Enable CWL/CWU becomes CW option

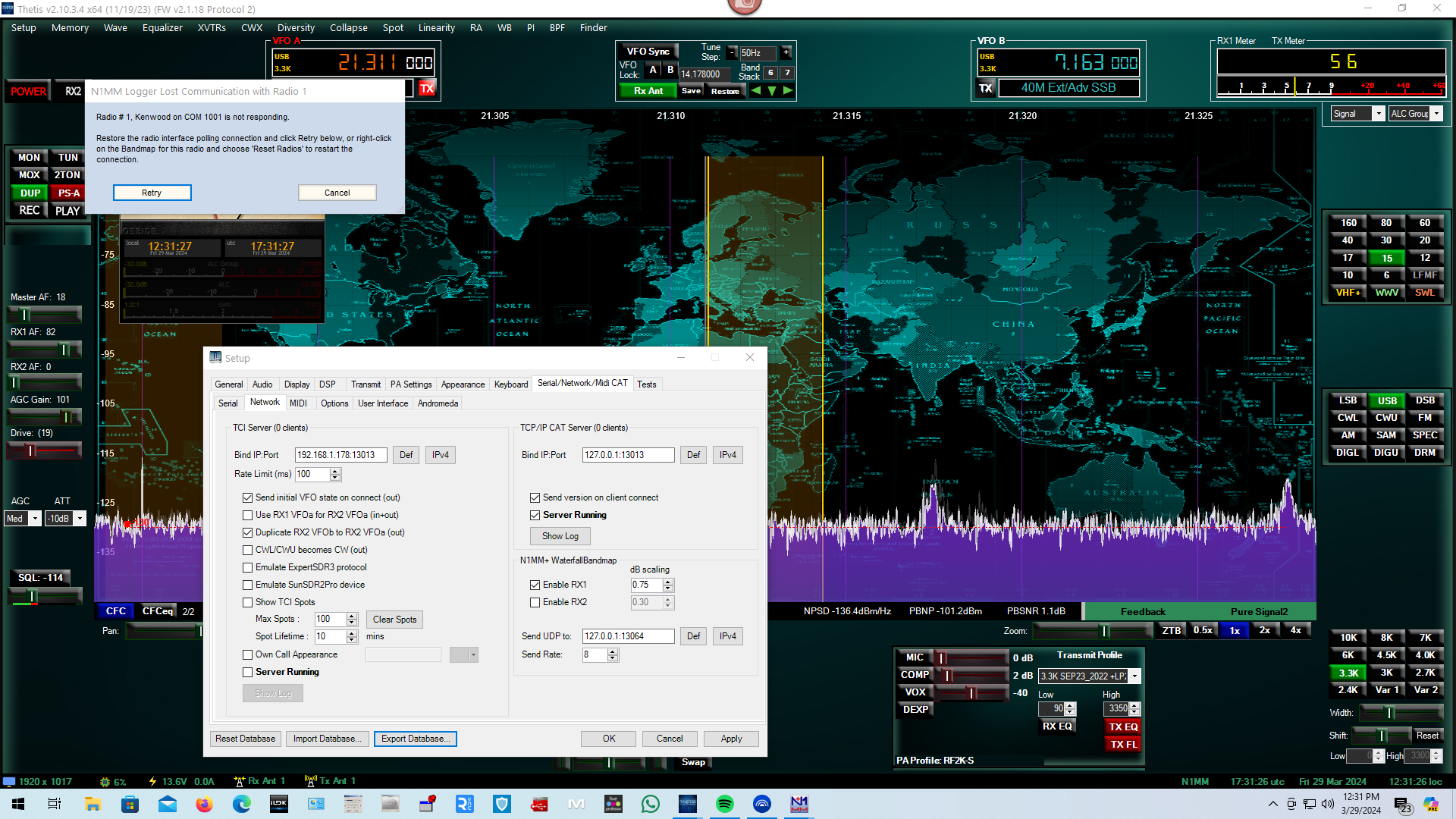point(247,551)
